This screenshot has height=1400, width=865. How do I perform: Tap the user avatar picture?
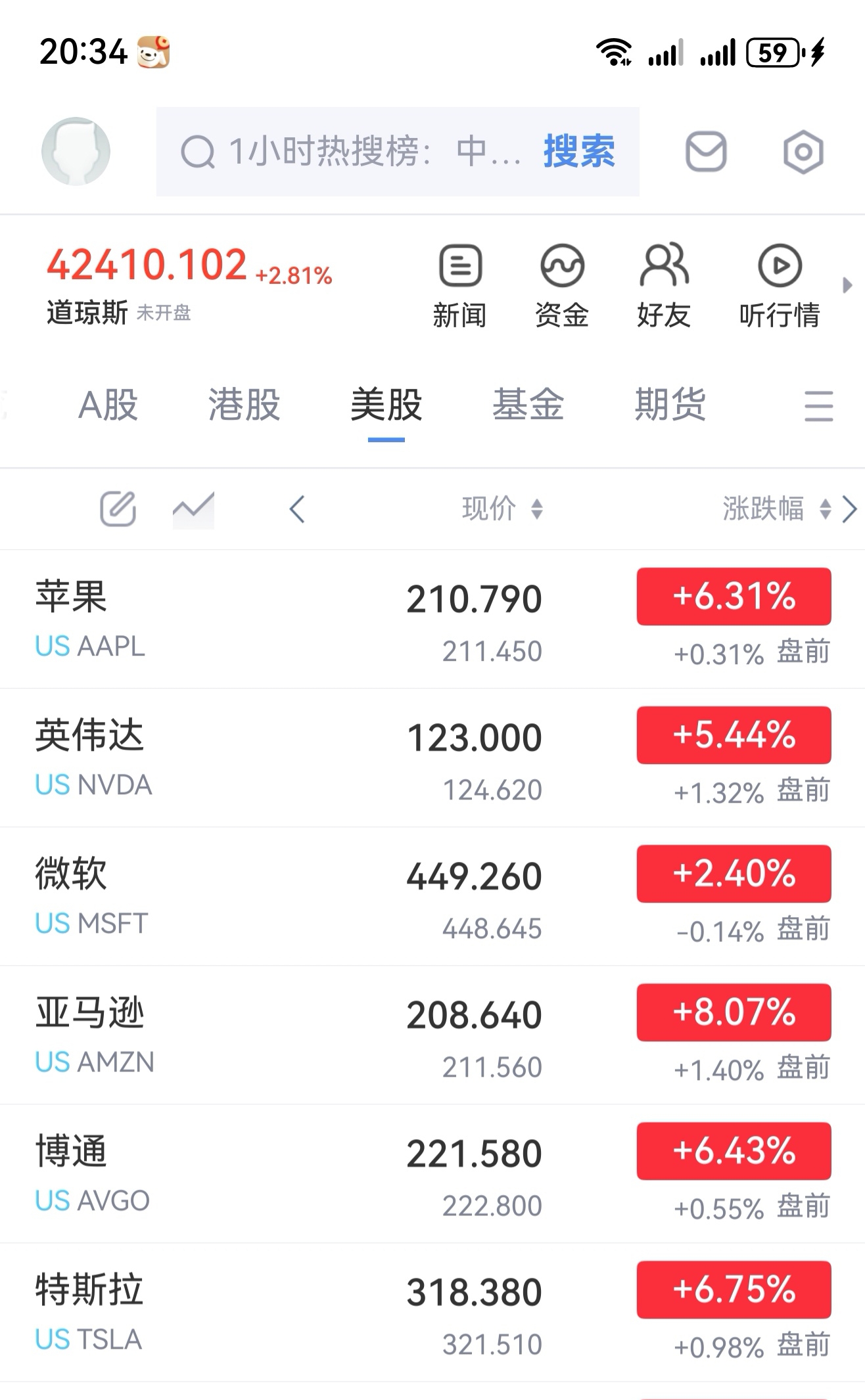pyautogui.click(x=76, y=151)
